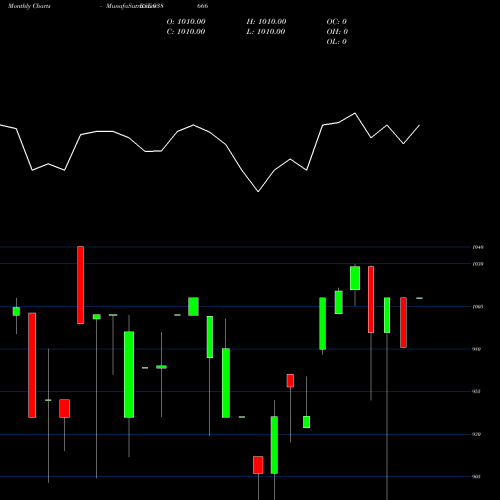Screen dimensions: 500x500
Task: Select the close value "C: 1010.00"
Action: pyautogui.click(x=186, y=32)
